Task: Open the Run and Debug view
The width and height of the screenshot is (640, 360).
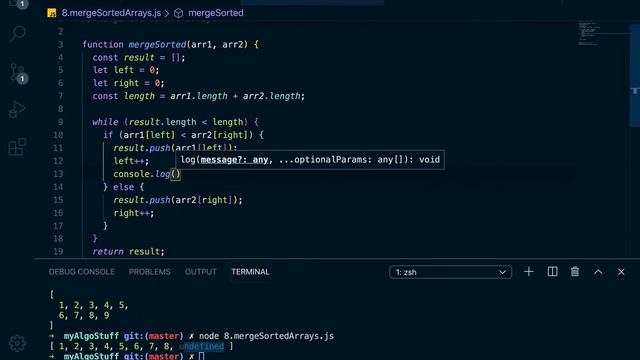Action: tap(18, 109)
